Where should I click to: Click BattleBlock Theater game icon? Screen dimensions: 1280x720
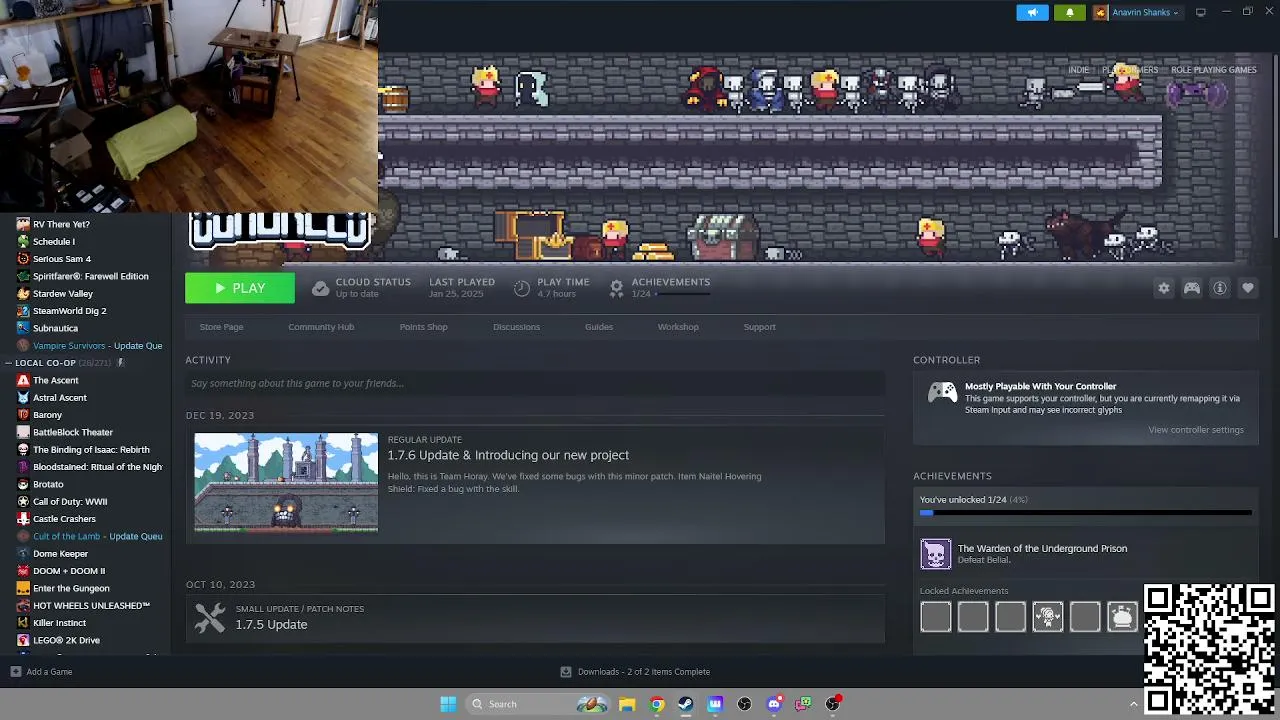click(23, 432)
